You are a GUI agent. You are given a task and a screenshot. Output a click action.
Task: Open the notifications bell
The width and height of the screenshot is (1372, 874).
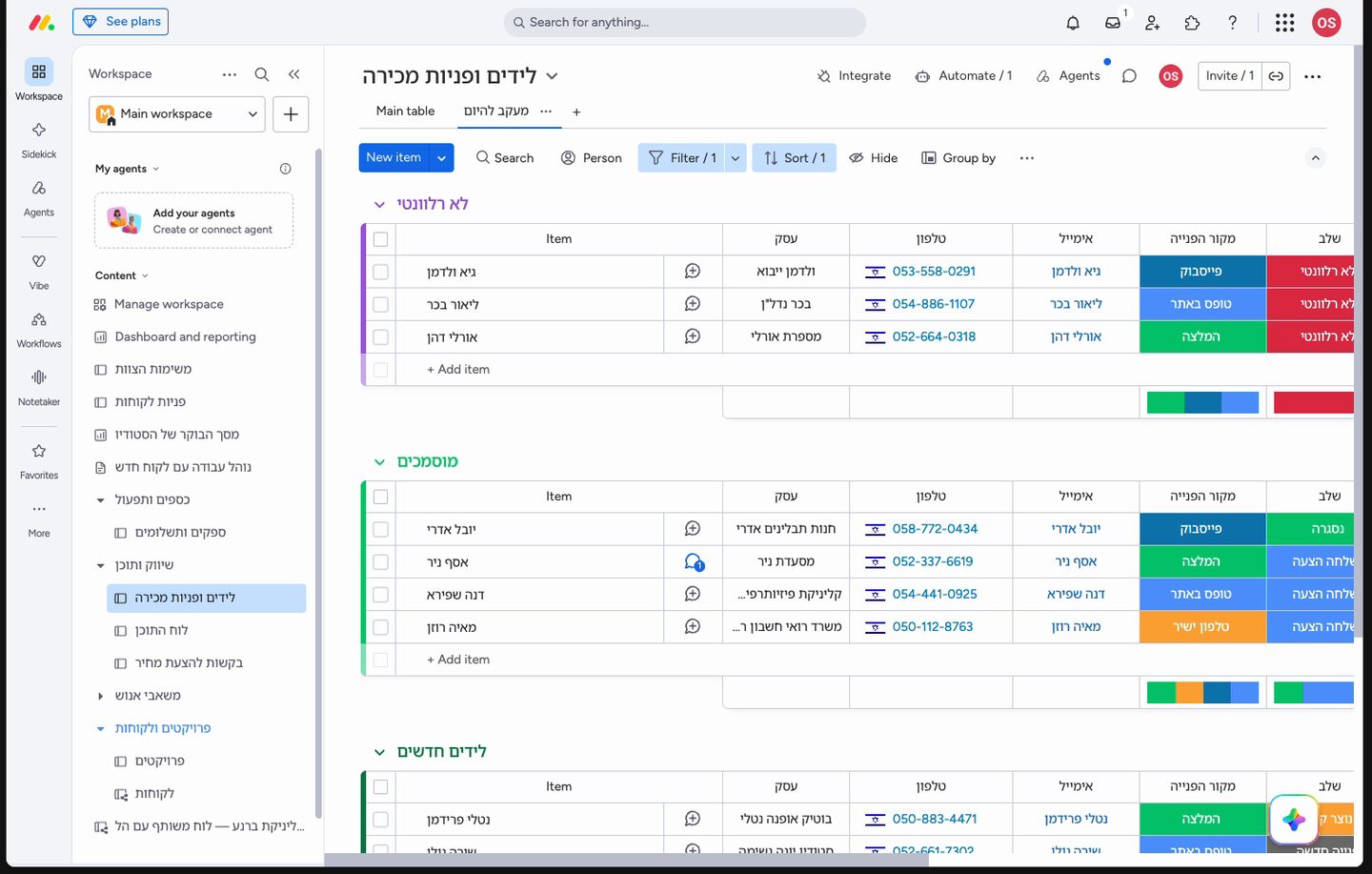pos(1073,23)
